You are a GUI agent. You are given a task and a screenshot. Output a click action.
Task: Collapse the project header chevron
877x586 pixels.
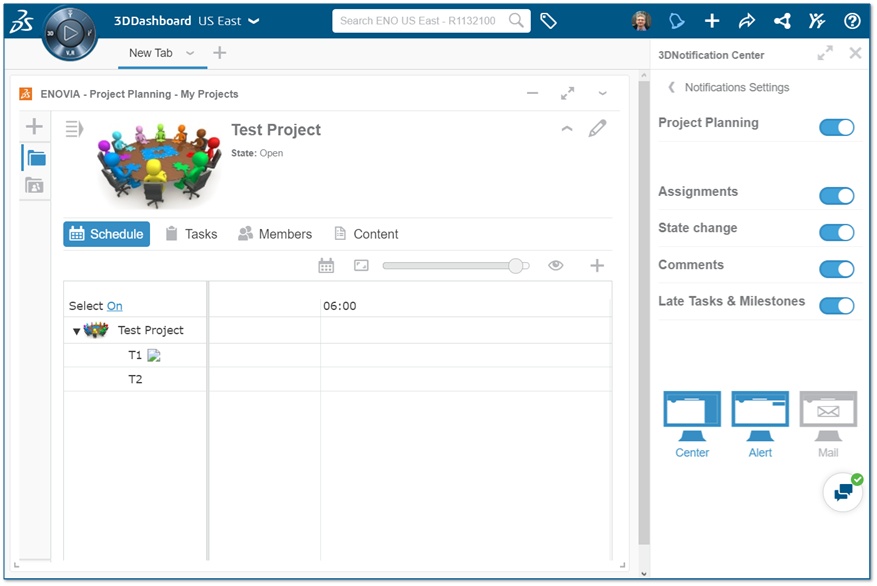pos(567,129)
